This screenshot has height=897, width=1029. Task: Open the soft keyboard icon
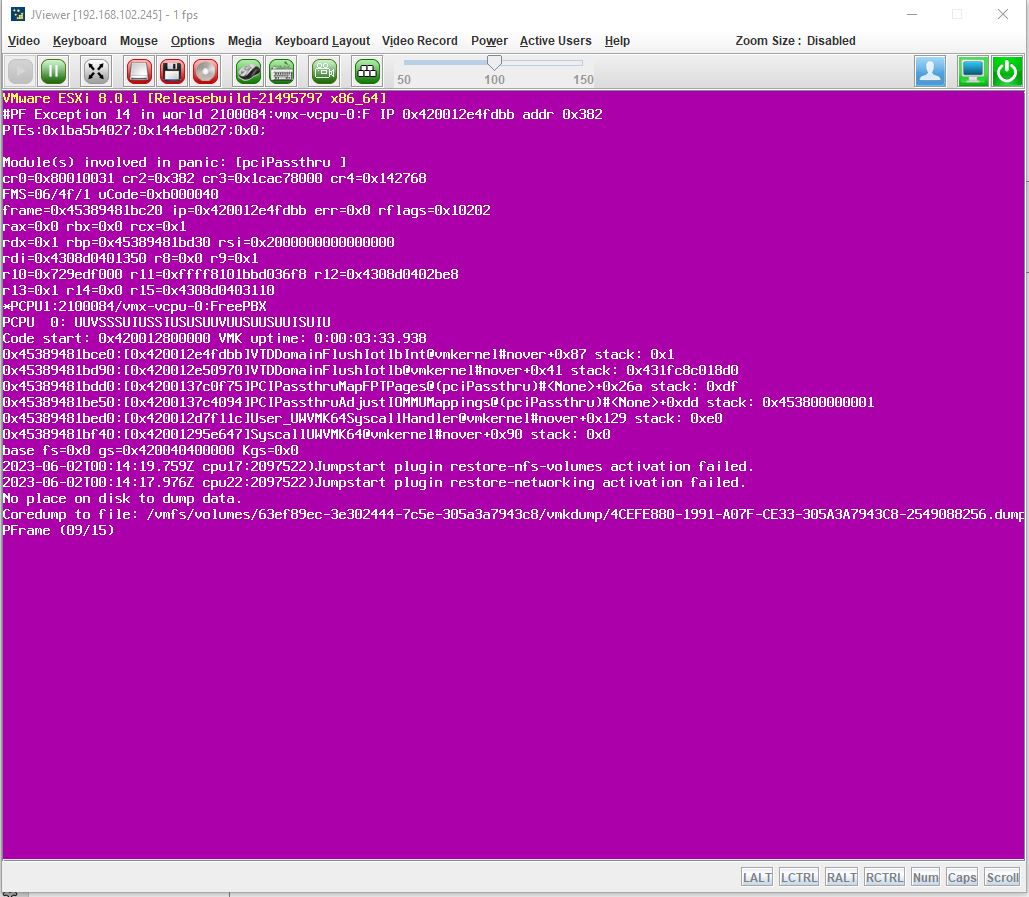click(x=281, y=71)
